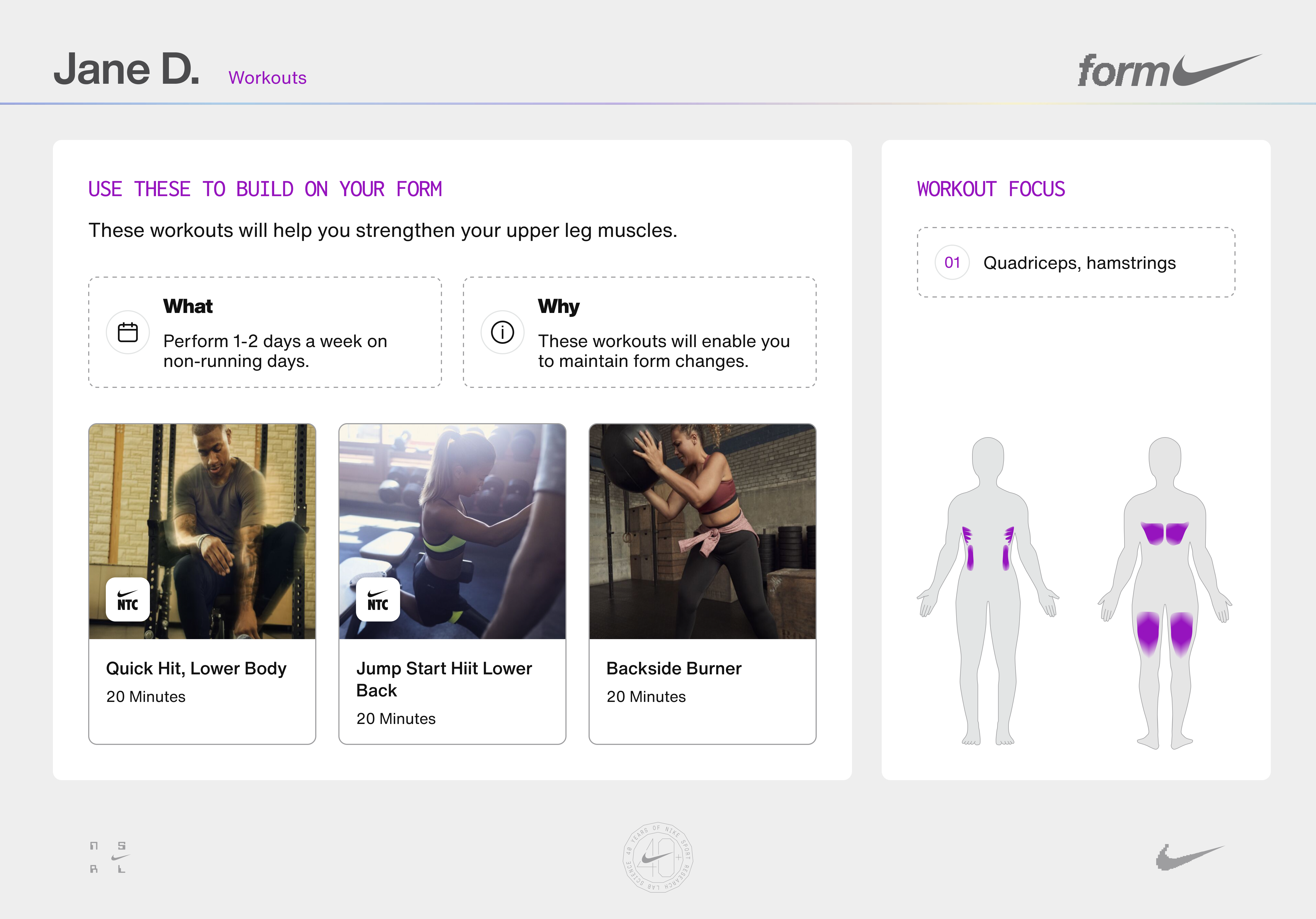Open Quick Hit, Lower Body workout photo

tap(202, 532)
